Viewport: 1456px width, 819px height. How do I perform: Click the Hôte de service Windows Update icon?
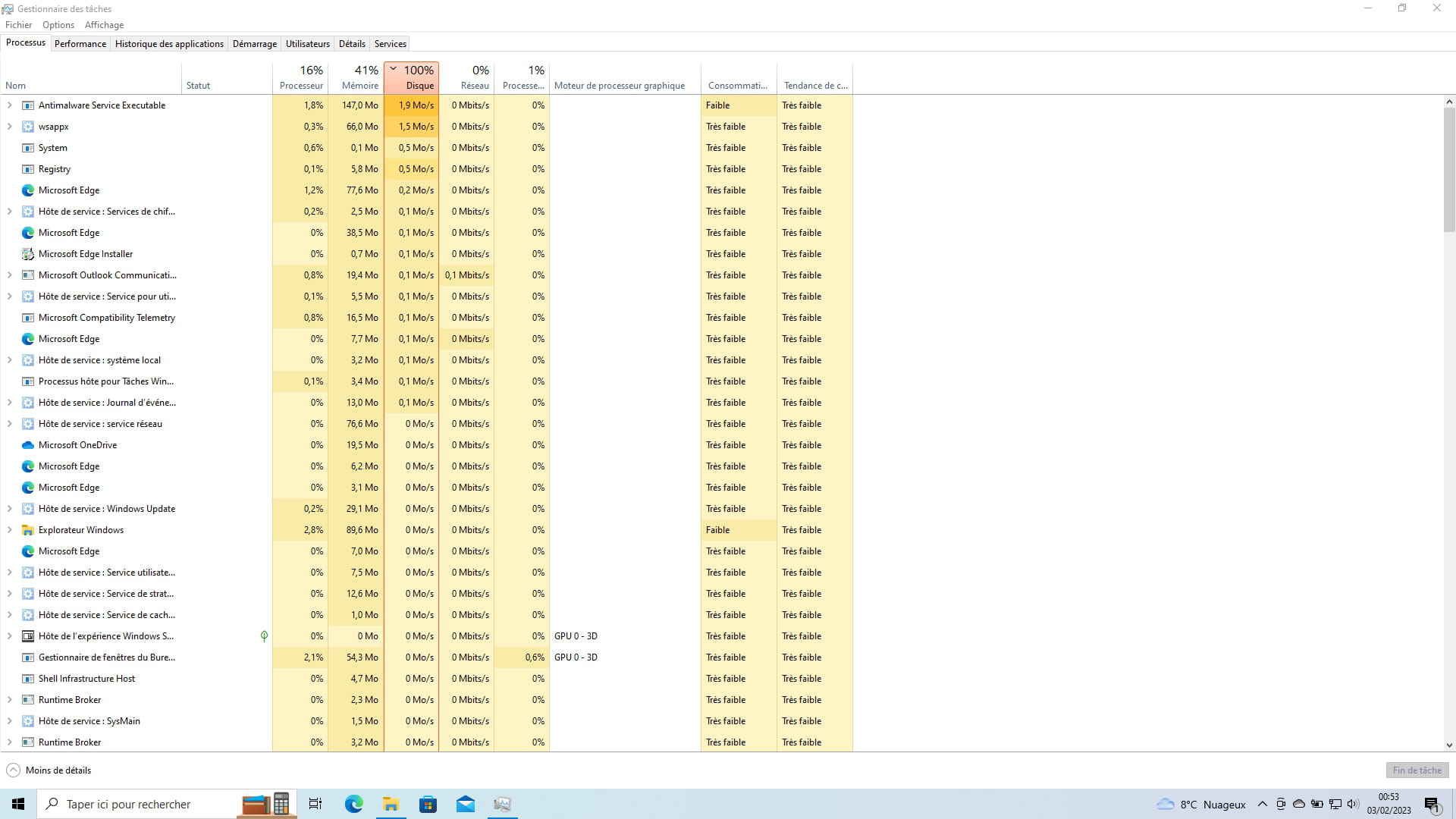tap(28, 509)
